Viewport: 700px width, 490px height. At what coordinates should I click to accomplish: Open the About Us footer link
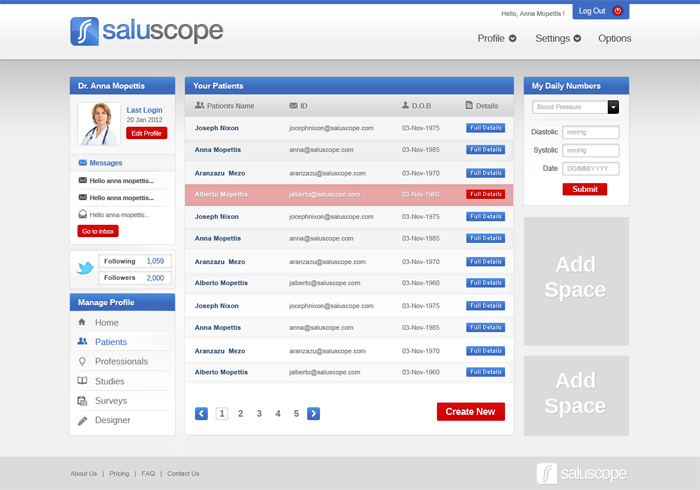click(x=83, y=473)
